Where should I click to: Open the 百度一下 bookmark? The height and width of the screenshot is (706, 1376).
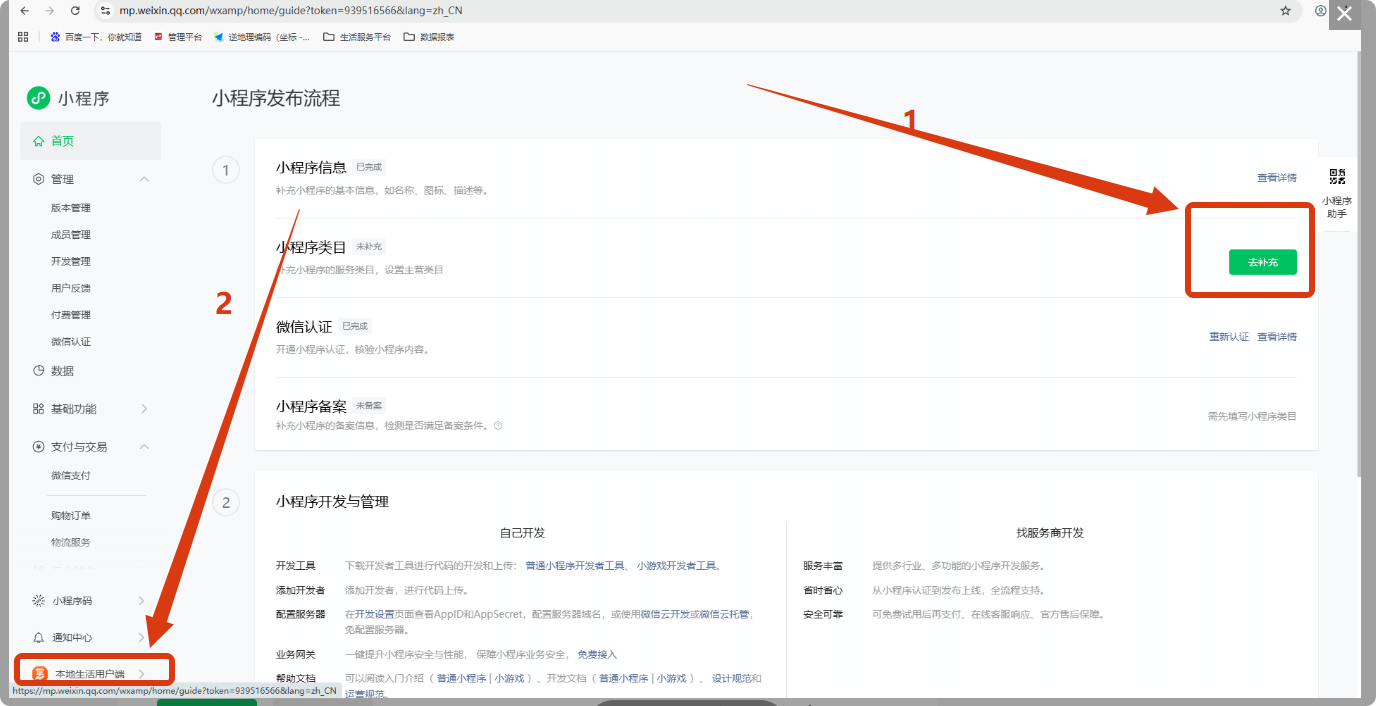coord(96,37)
